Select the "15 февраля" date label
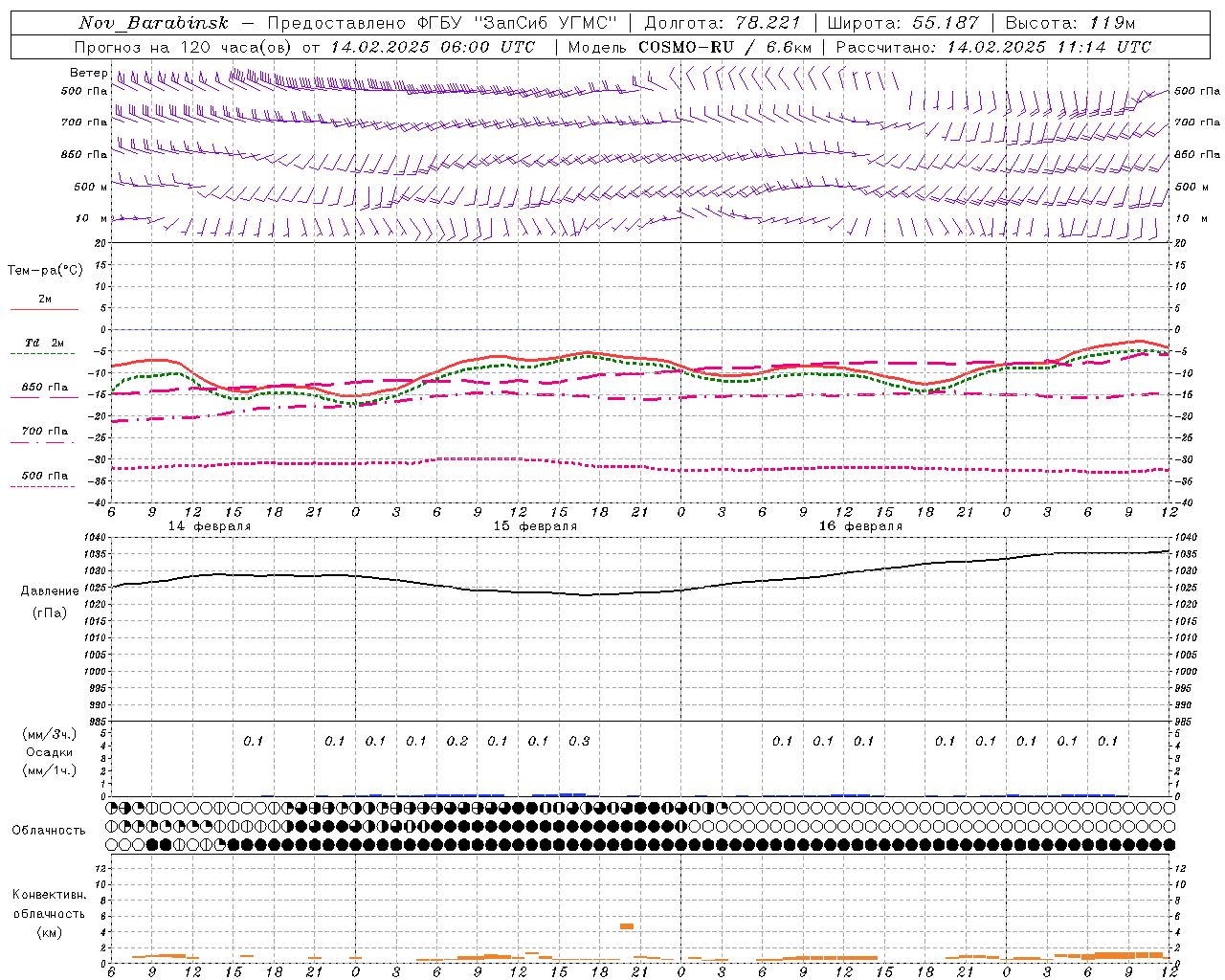1225x980 pixels. (535, 526)
